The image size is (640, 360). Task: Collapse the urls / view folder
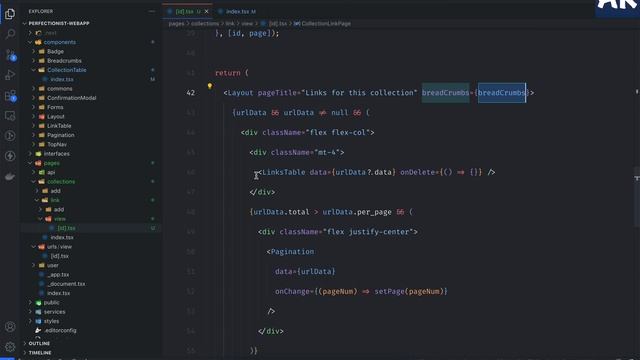pos(59,247)
